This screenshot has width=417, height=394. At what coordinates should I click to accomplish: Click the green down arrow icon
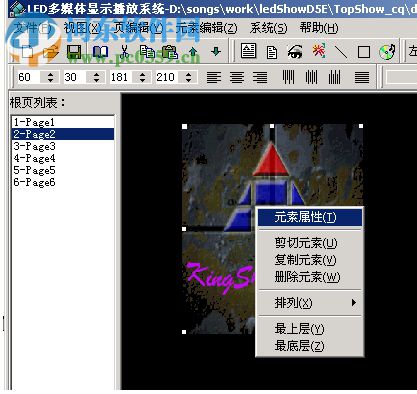click(216, 51)
